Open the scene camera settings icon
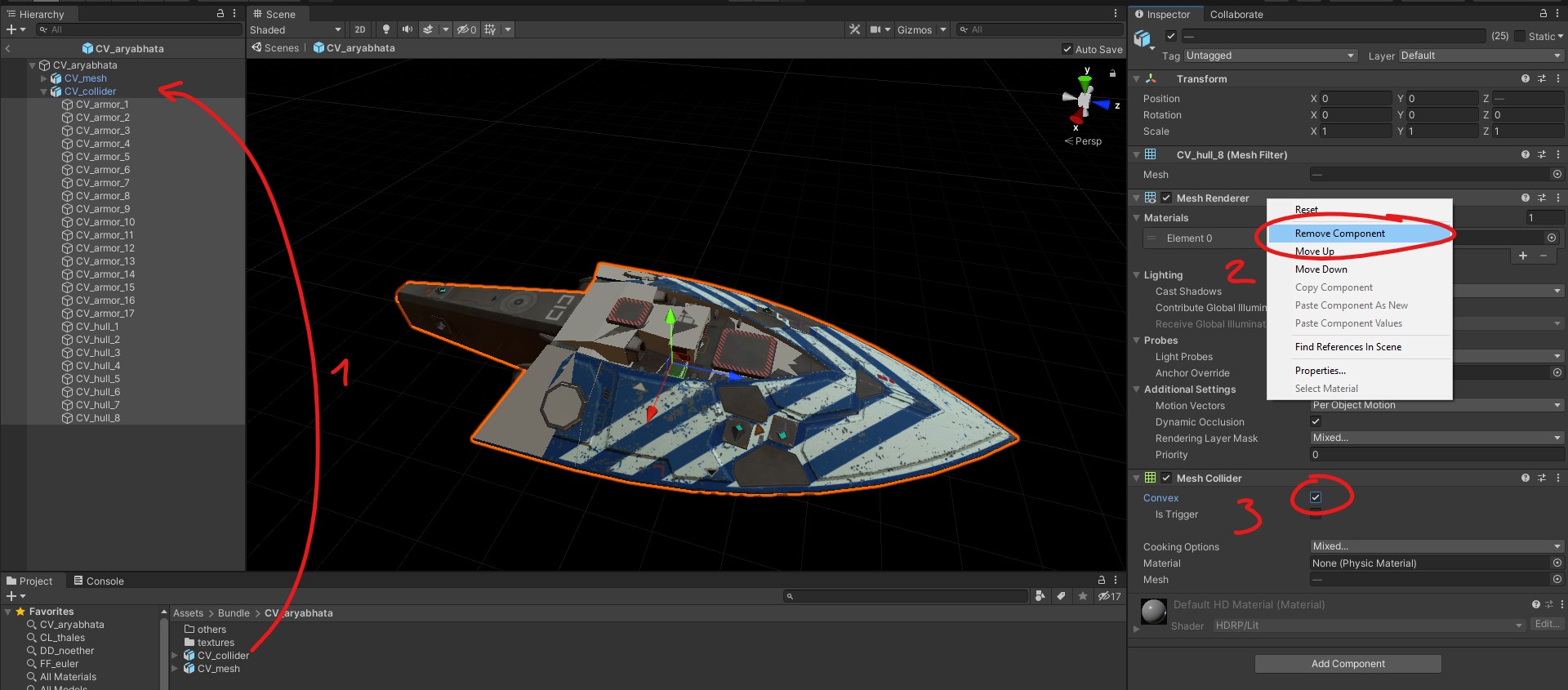 [875, 29]
